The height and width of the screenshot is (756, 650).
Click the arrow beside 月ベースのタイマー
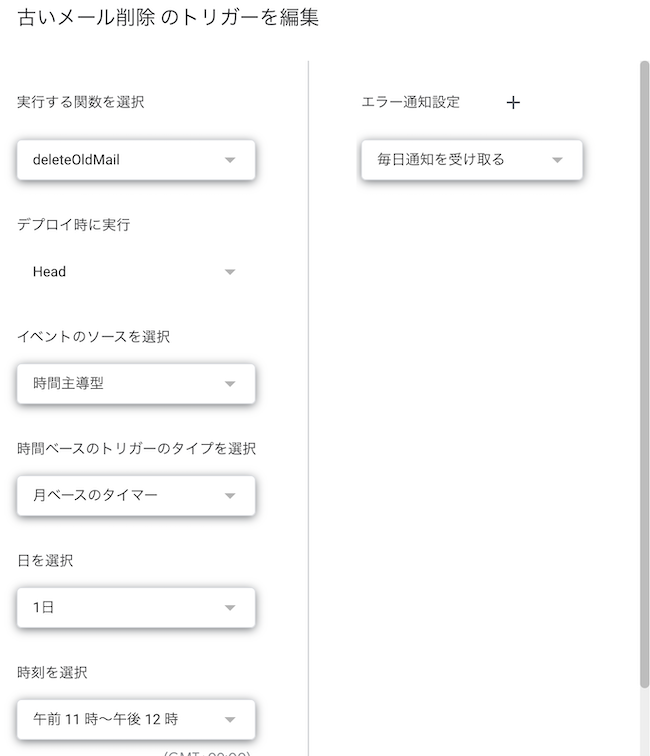click(230, 496)
